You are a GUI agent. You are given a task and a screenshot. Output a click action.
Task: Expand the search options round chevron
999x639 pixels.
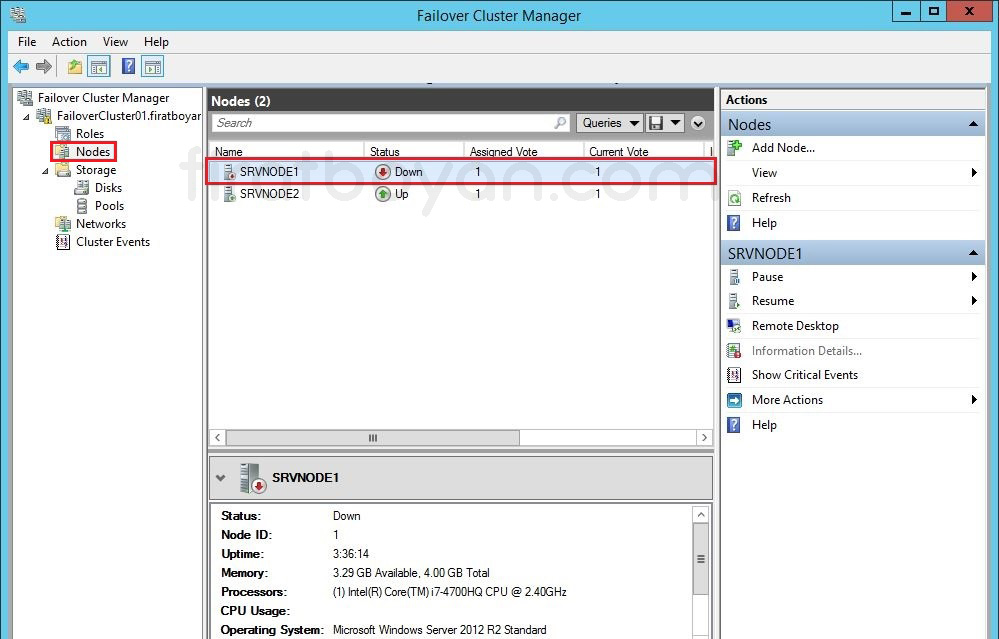pos(698,123)
